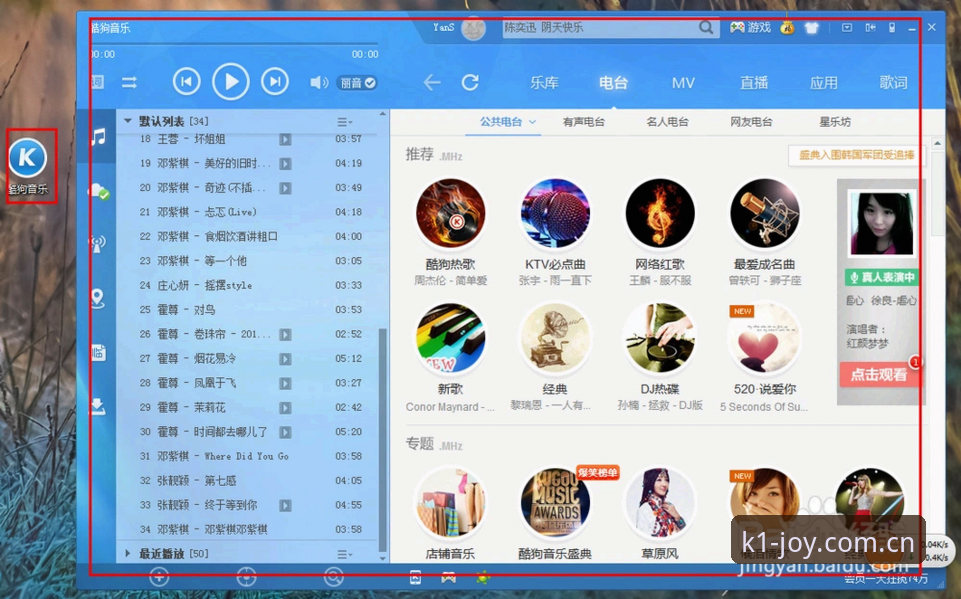This screenshot has width=961, height=599.
Task: Select the 名人电台 sub-tab
Action: click(667, 122)
